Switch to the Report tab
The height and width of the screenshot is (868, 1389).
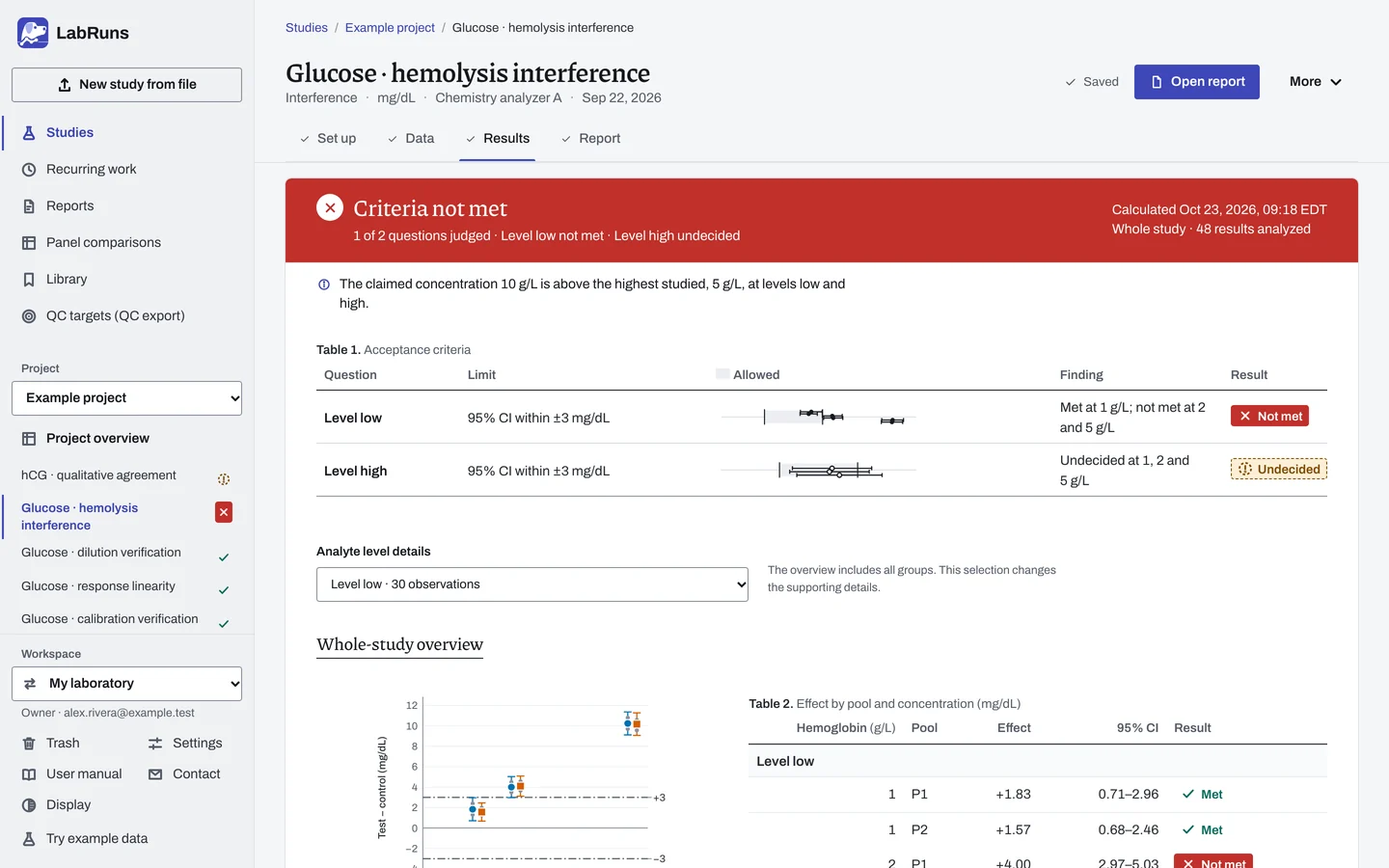[590, 139]
